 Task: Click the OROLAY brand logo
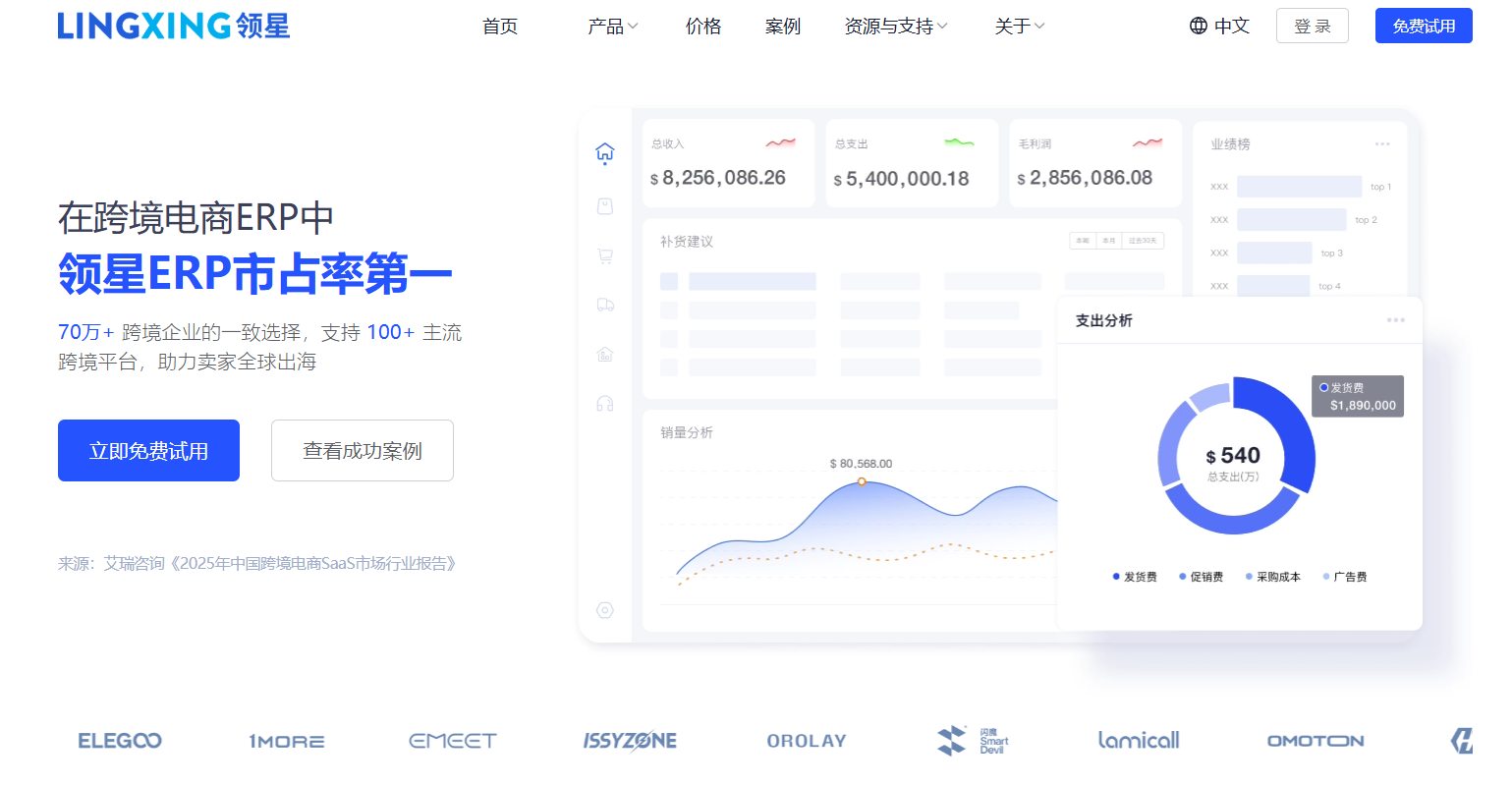pyautogui.click(x=807, y=741)
